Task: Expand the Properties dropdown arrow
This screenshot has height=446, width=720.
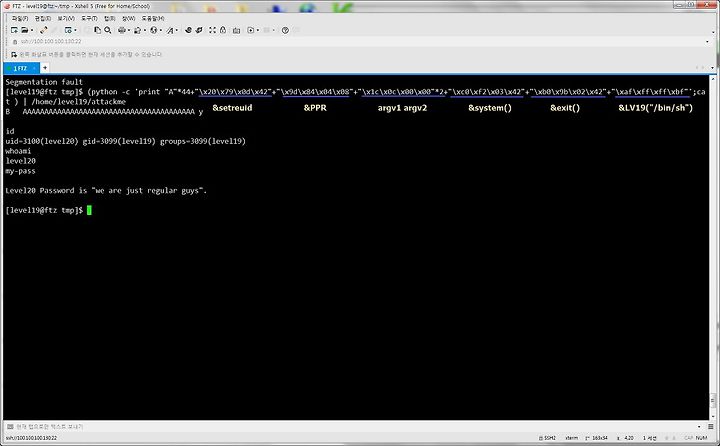Action: pos(75,30)
